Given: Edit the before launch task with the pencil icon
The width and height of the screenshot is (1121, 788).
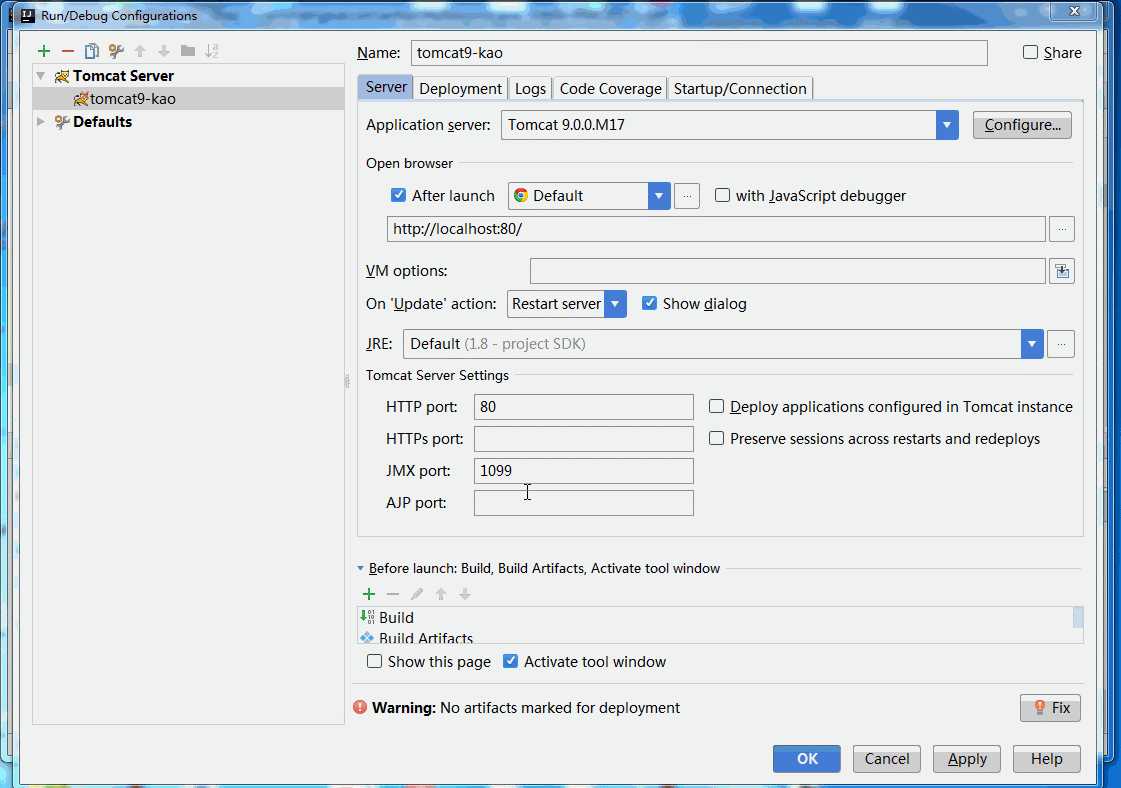Looking at the screenshot, I should point(417,594).
